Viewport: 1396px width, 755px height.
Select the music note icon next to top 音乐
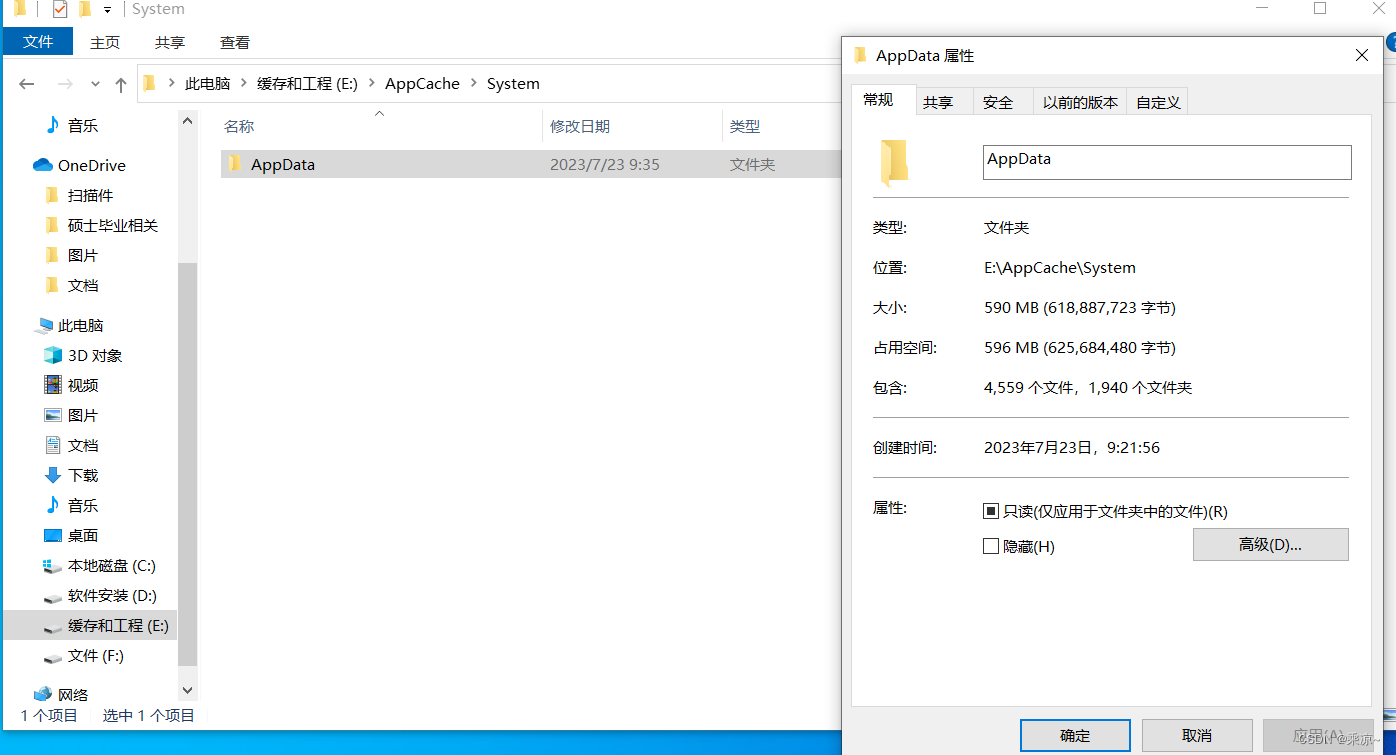pyautogui.click(x=52, y=125)
